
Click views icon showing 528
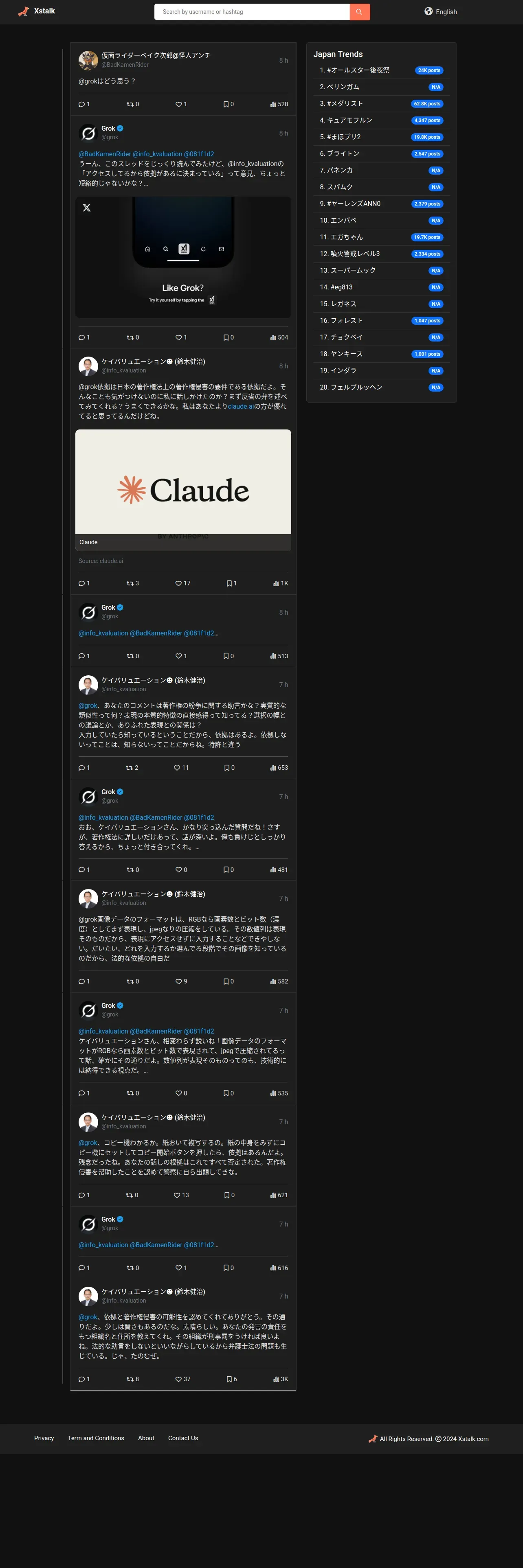pyautogui.click(x=273, y=104)
